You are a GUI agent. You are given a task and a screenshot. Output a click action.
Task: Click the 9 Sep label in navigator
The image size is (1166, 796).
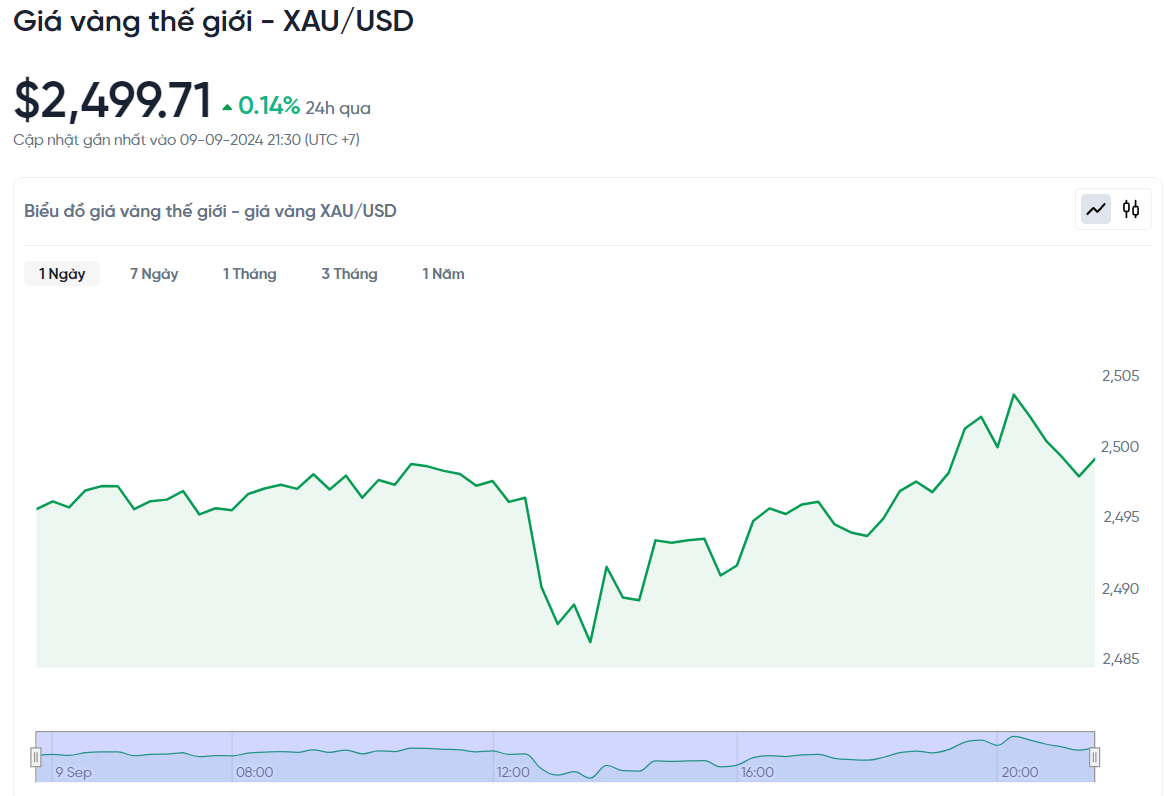coord(73,772)
